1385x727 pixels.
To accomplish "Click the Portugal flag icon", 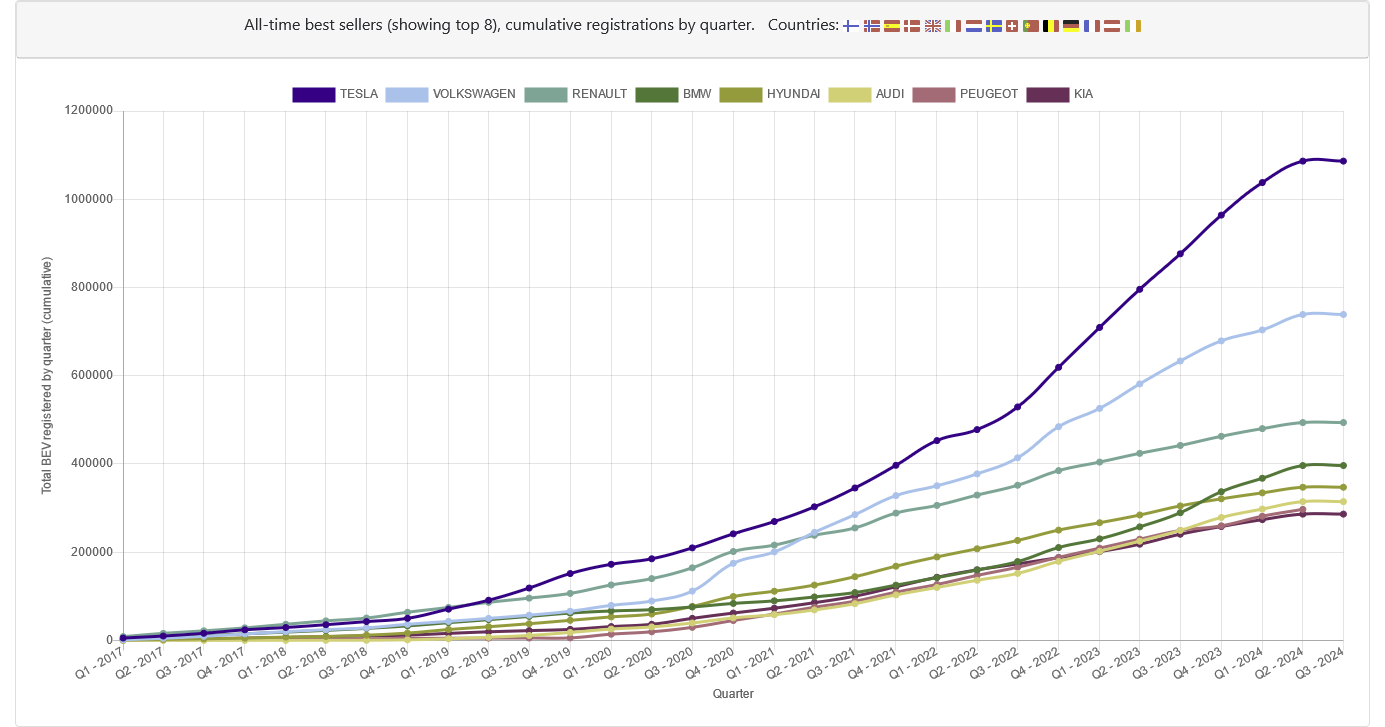I will [1030, 26].
